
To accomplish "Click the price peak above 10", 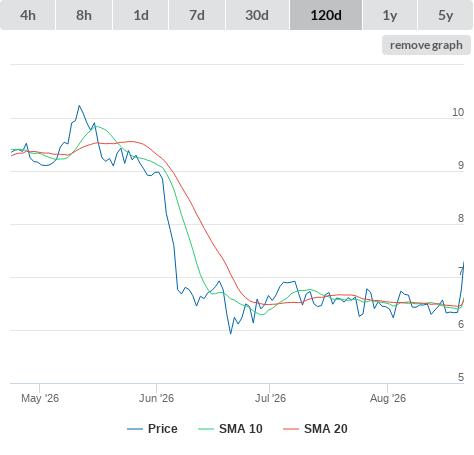I will [79, 106].
